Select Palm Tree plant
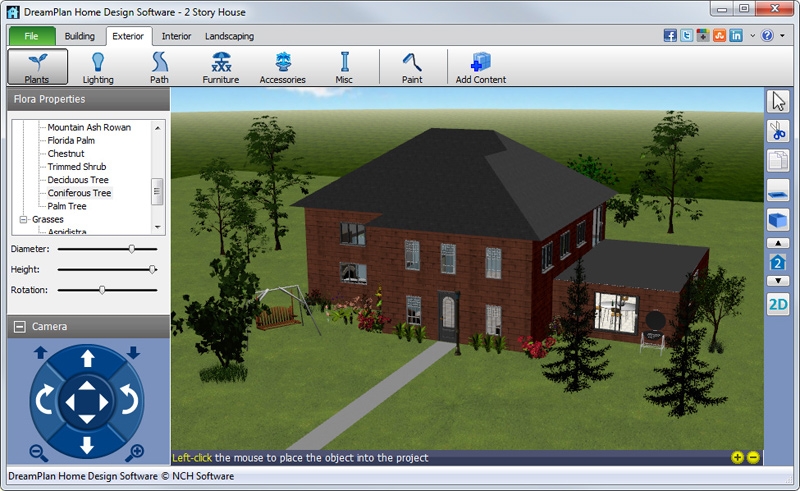 pyautogui.click(x=67, y=206)
